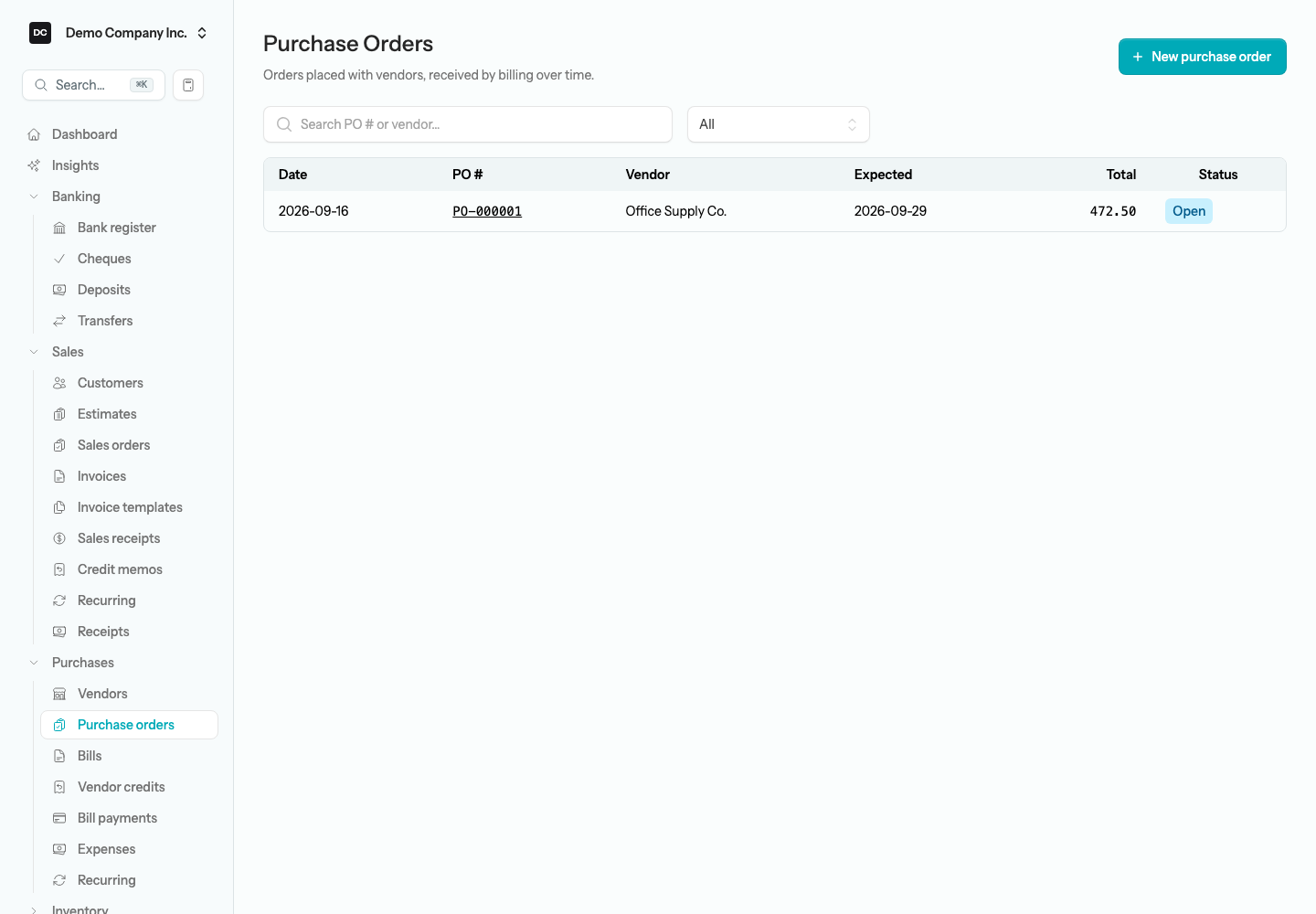Click the Expenses icon
Screen dimensions: 1316x914
[x=59, y=849]
